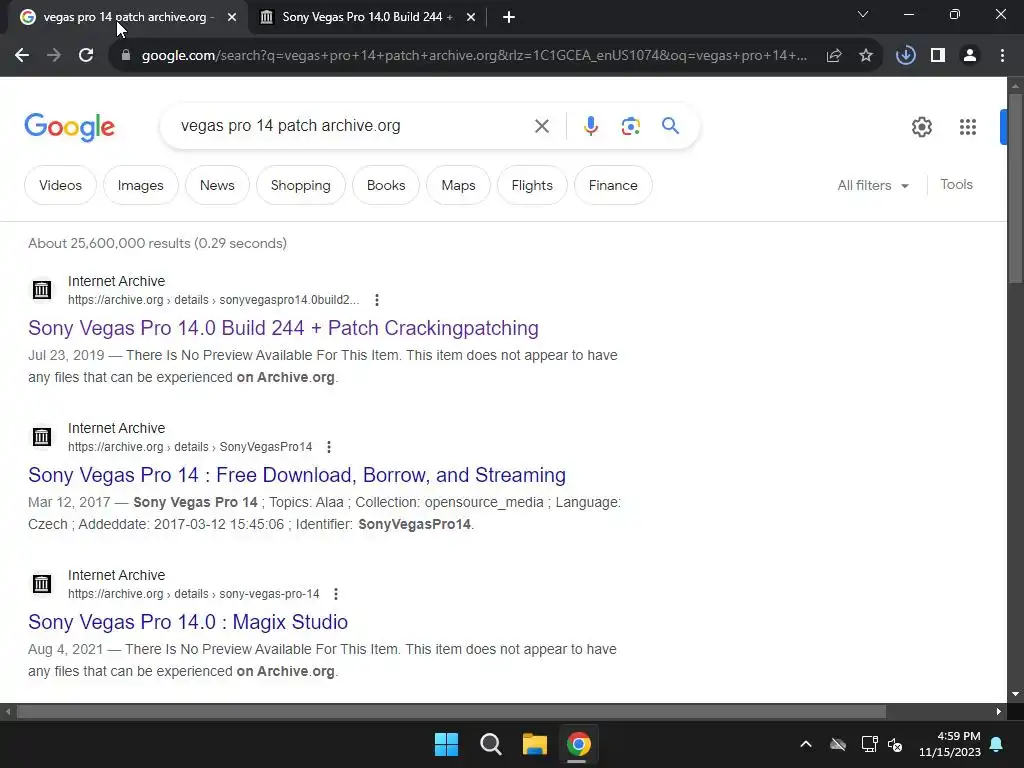Image resolution: width=1024 pixels, height=768 pixels.
Task: Click the OneDrive cloud tray icon
Action: click(838, 744)
